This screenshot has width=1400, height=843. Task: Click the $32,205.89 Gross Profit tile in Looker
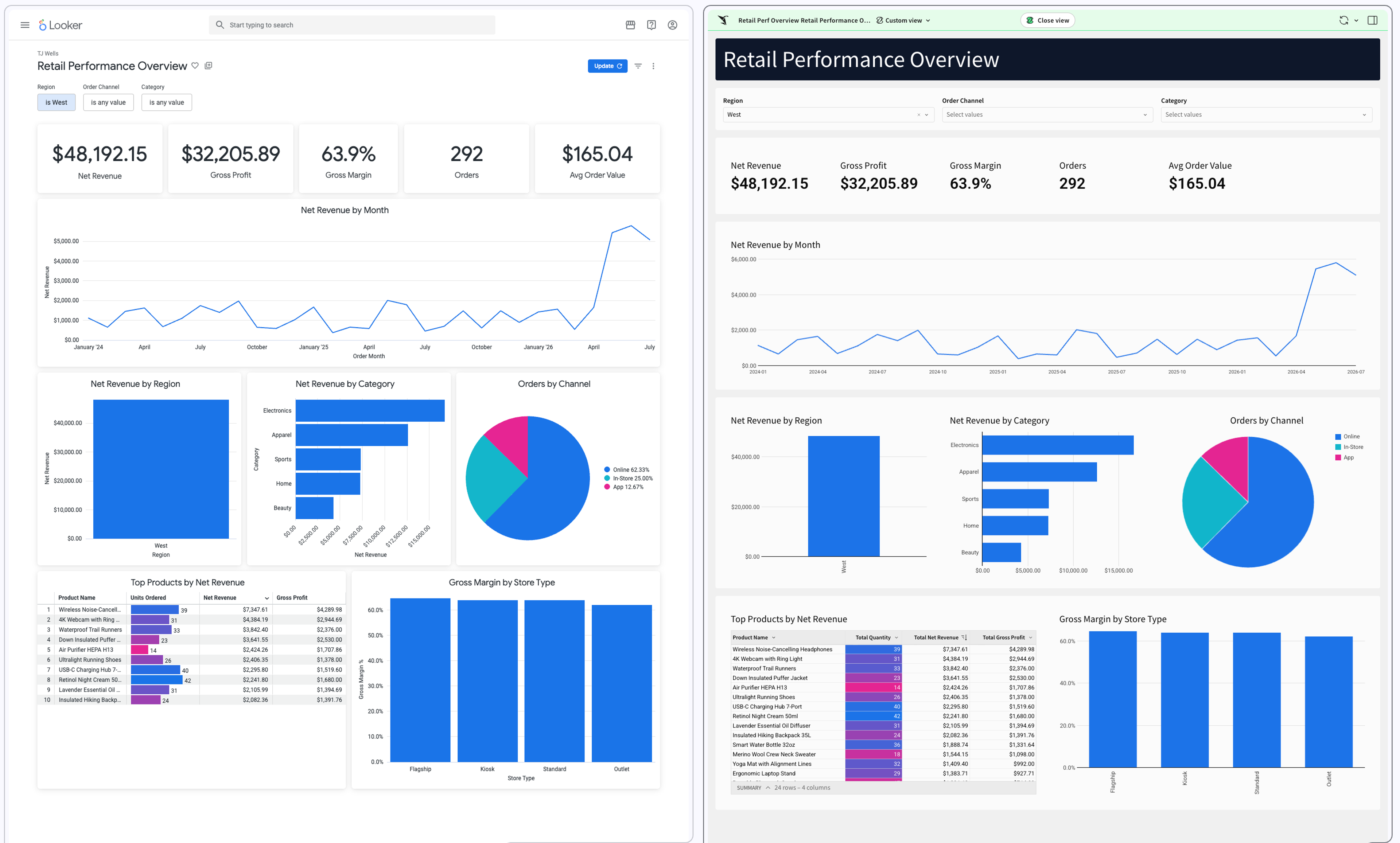click(x=231, y=159)
